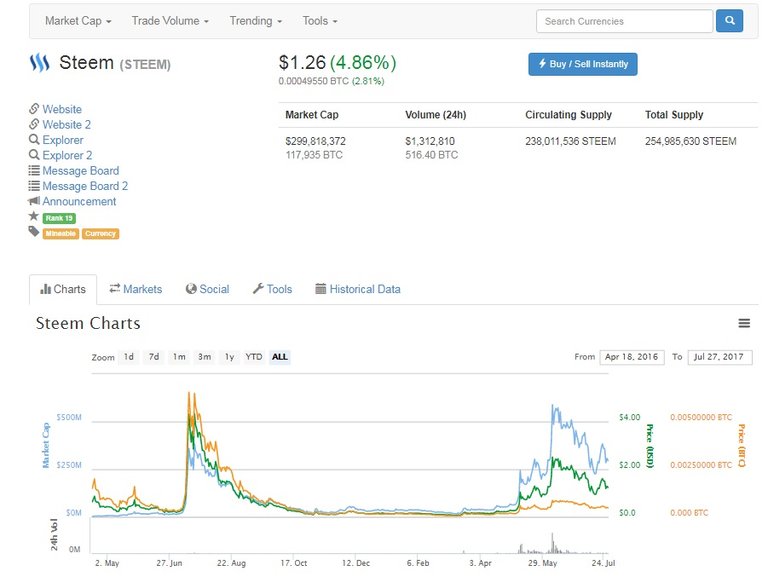
Task: Expand the Tools dropdown in navbar
Action: (320, 21)
